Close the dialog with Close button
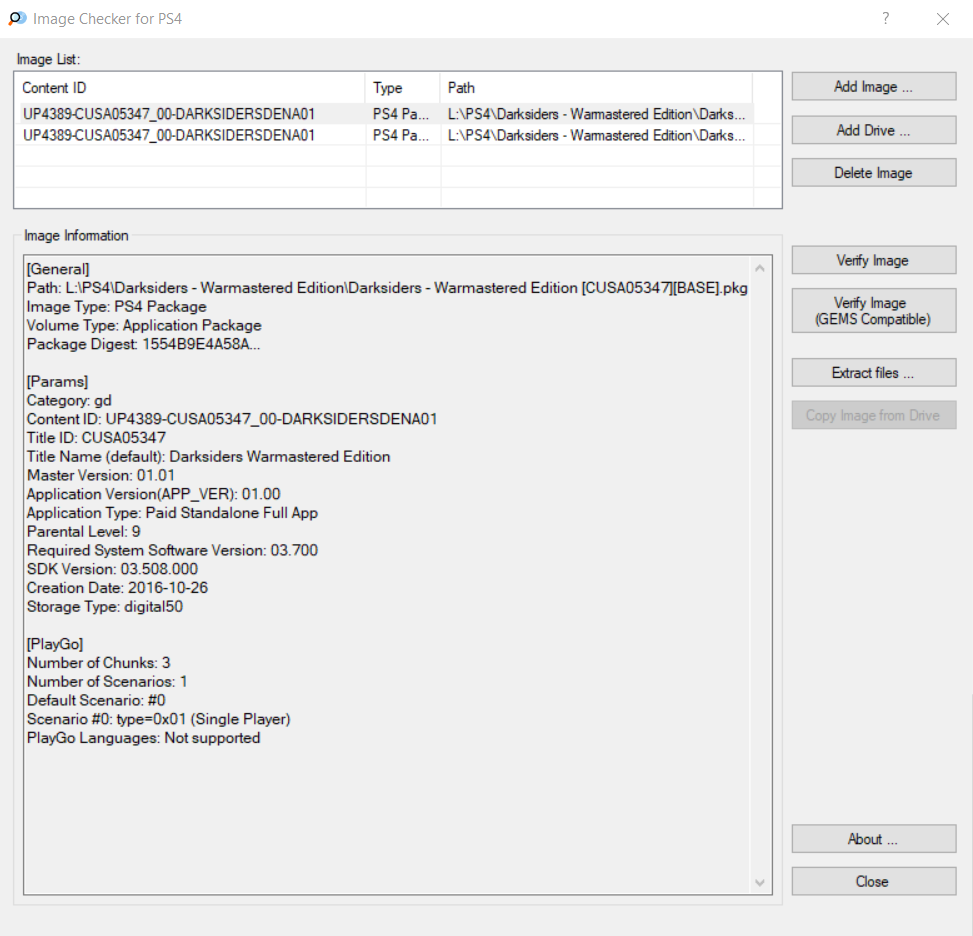This screenshot has height=936, width=973. (873, 881)
